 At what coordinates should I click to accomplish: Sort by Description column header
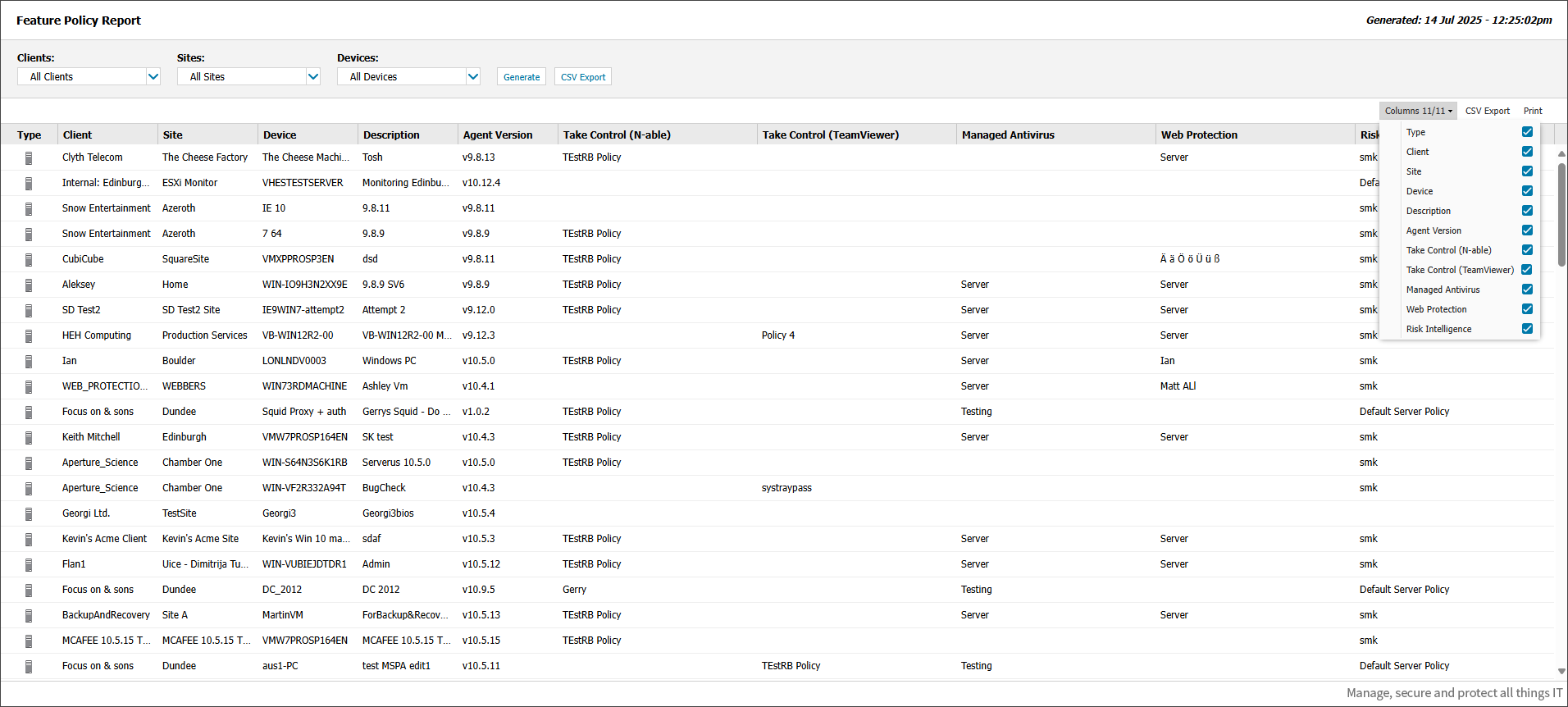pos(408,135)
